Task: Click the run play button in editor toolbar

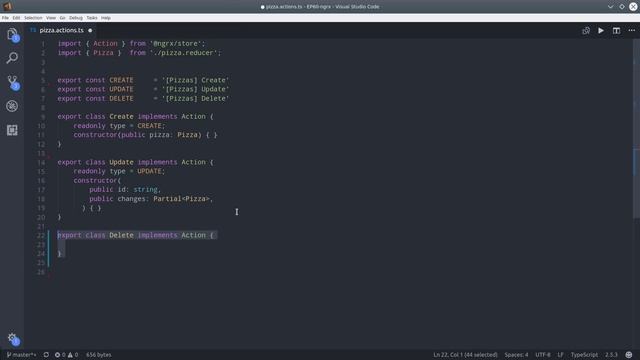Action: click(601, 31)
